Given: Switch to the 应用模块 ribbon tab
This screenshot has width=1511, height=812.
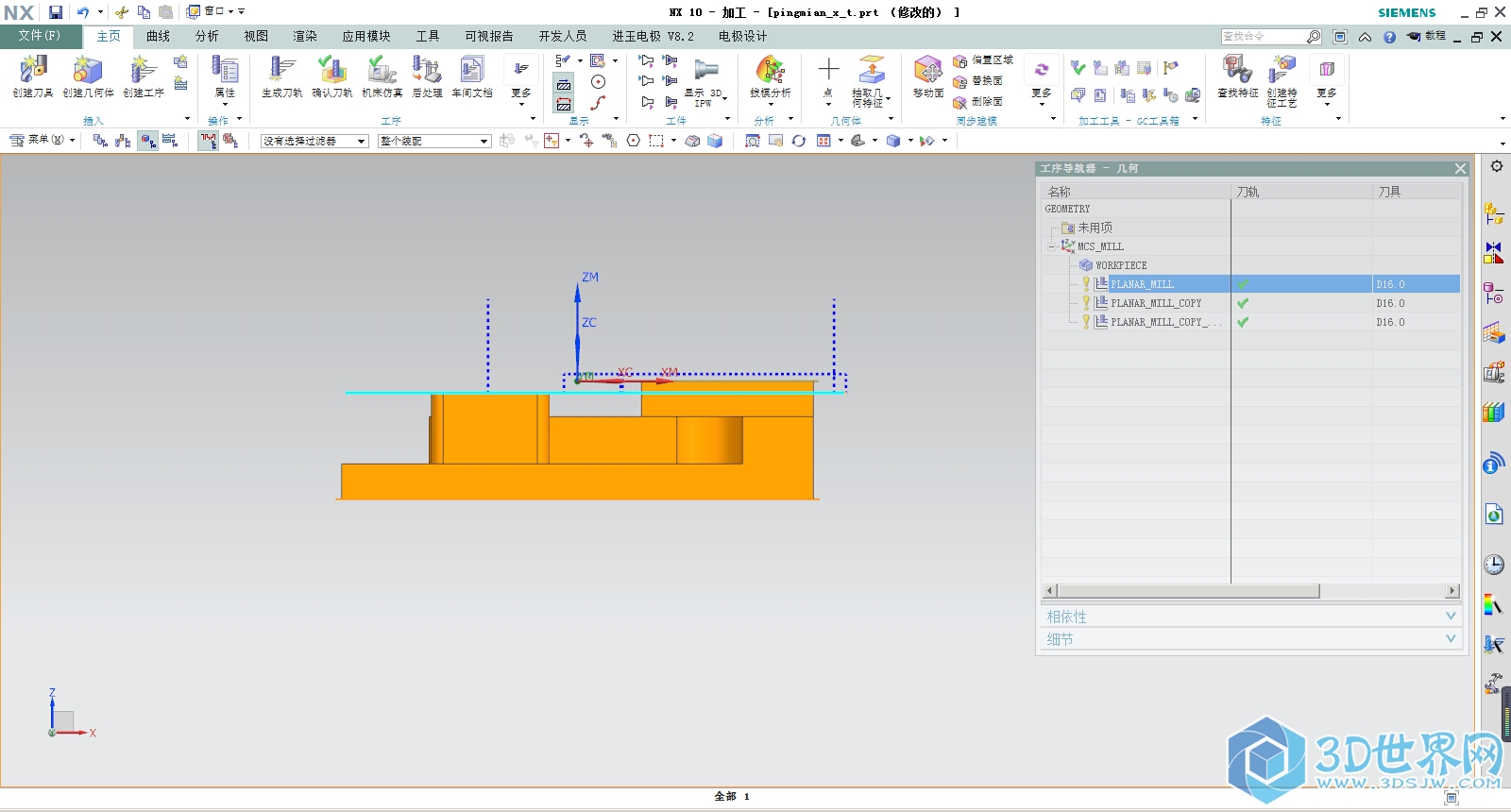Looking at the screenshot, I should [x=366, y=36].
